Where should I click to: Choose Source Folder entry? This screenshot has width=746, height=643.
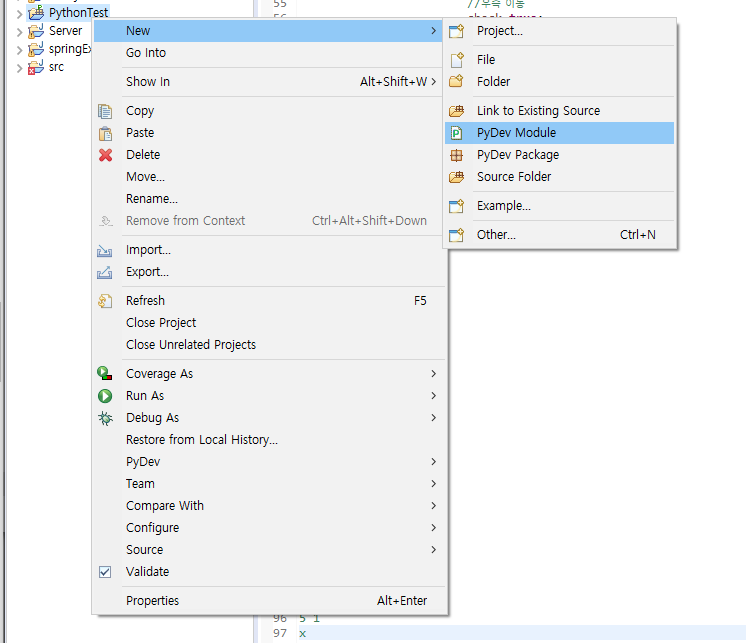click(560, 177)
